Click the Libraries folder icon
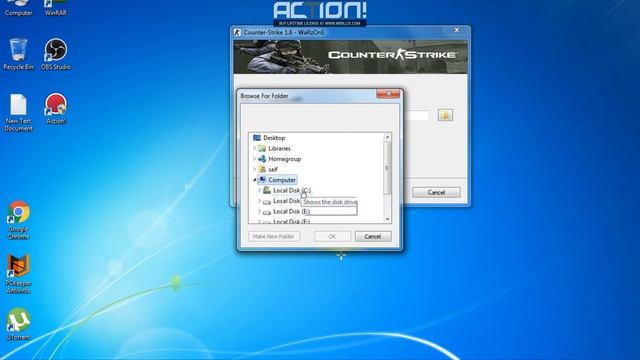This screenshot has width=640, height=360. [x=262, y=149]
